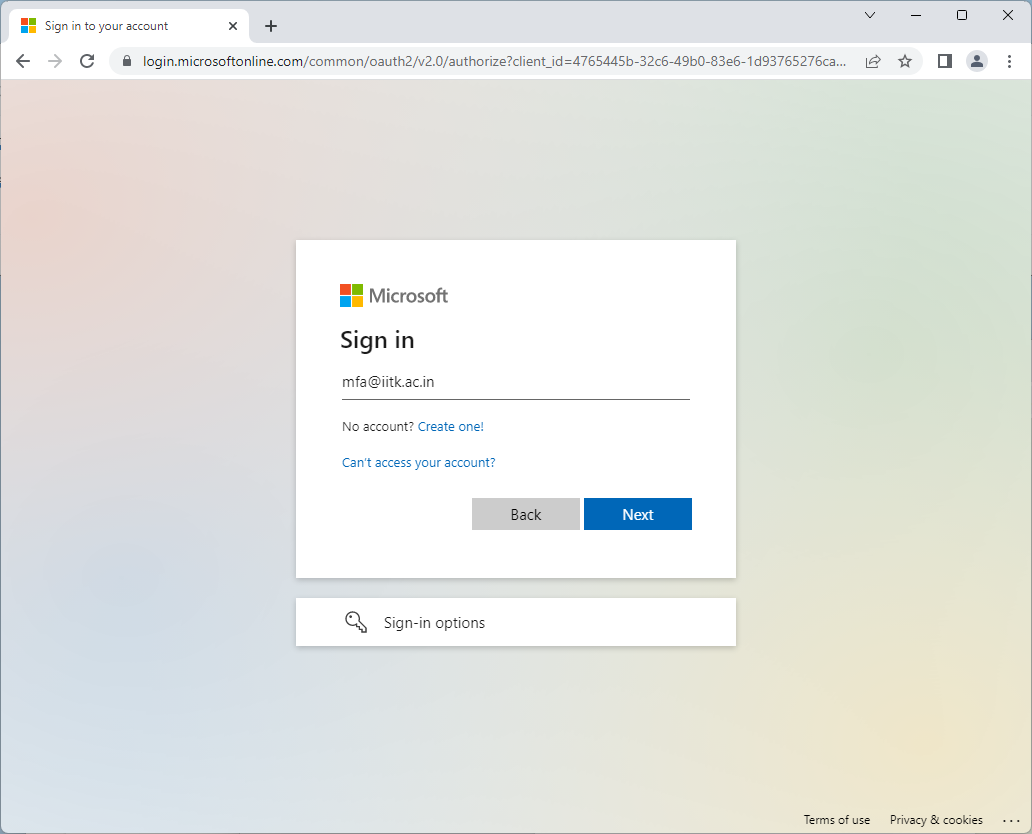Click the browser forward arrow

click(55, 61)
